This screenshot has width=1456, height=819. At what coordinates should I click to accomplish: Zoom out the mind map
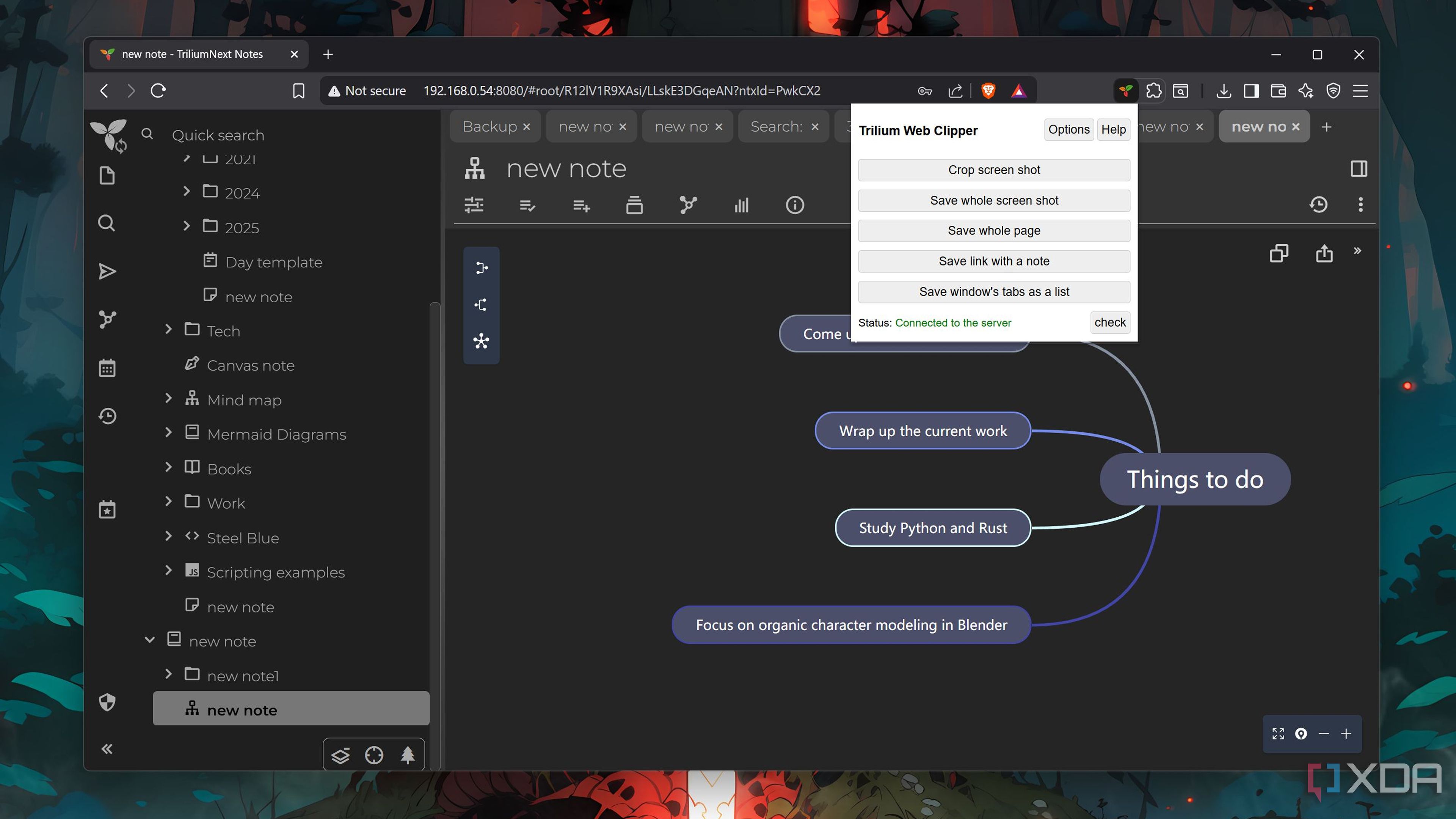click(x=1323, y=734)
